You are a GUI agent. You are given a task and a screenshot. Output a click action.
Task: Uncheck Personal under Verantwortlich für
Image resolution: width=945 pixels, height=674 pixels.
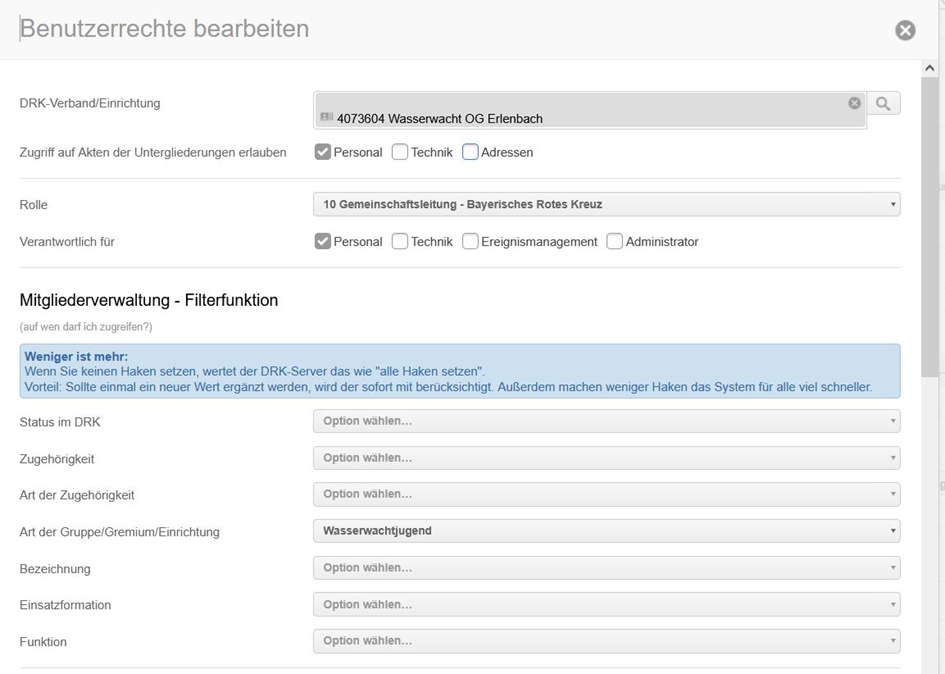323,242
